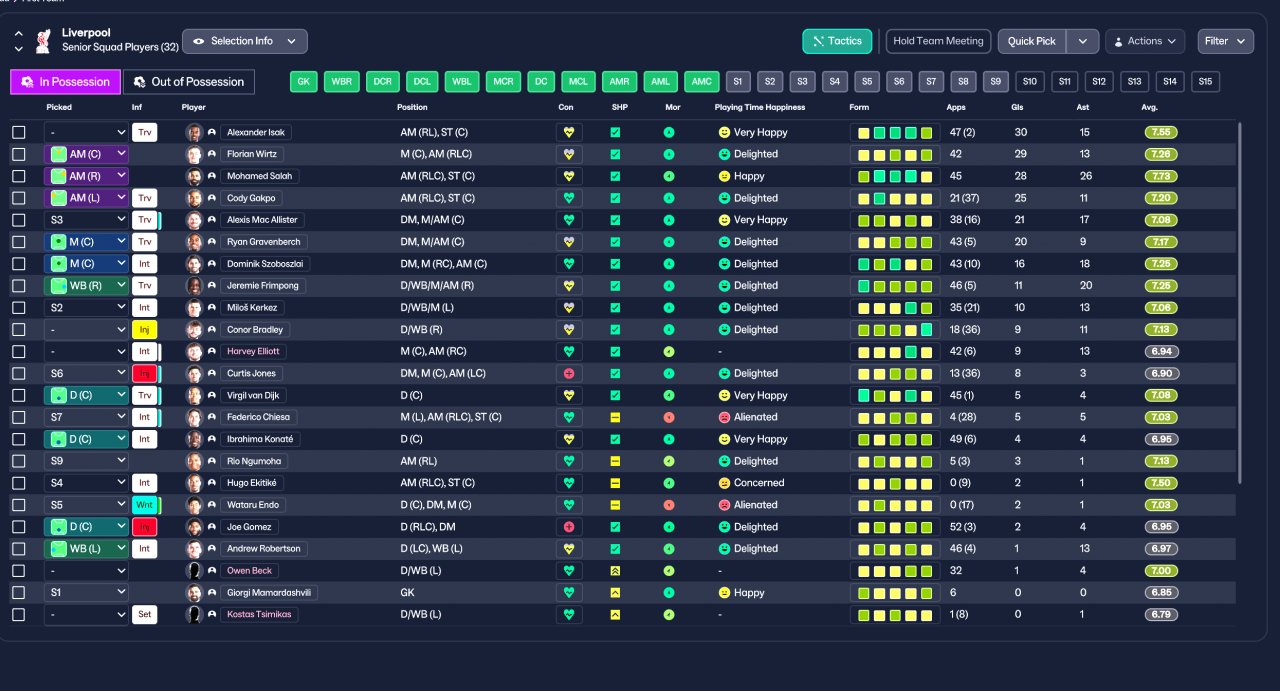Image resolution: width=1280 pixels, height=691 pixels.
Task: Click Kostas Tsimikas' Set status icon
Action: tap(144, 614)
